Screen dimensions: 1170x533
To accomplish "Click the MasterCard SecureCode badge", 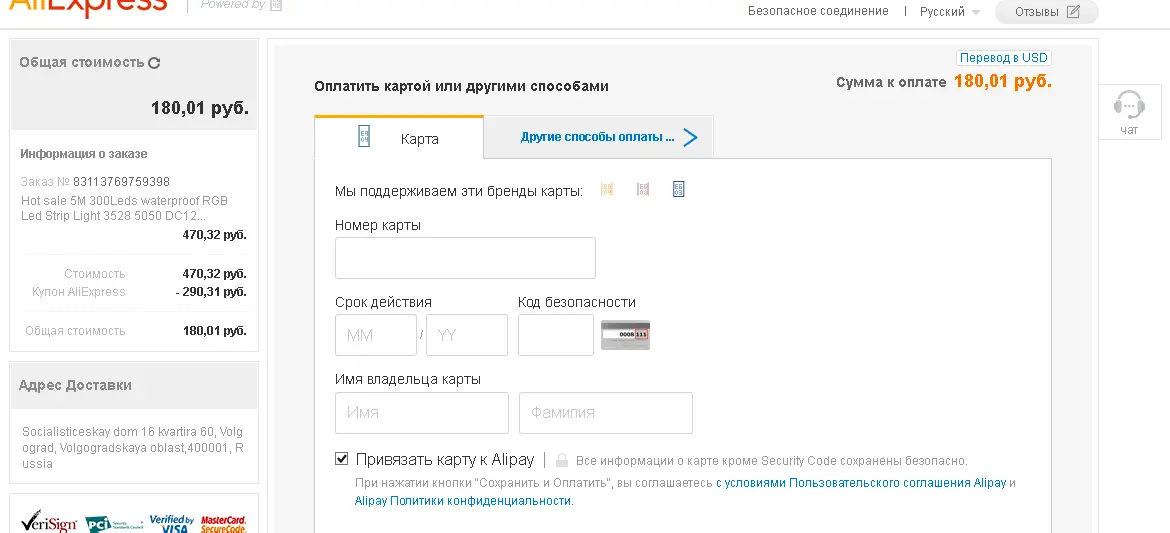I will point(223,524).
